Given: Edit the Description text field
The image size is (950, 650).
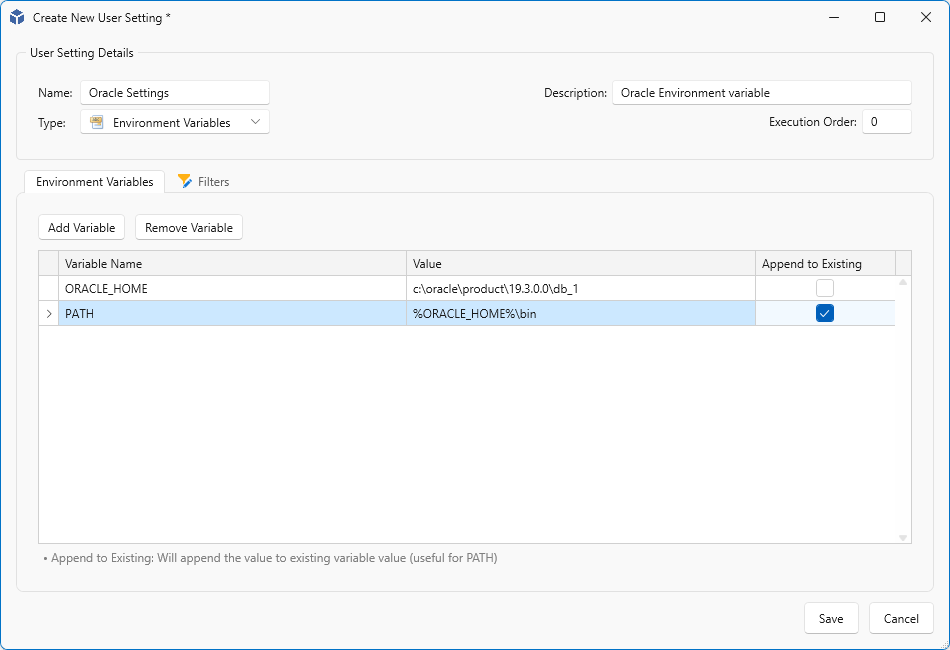Looking at the screenshot, I should 761,93.
